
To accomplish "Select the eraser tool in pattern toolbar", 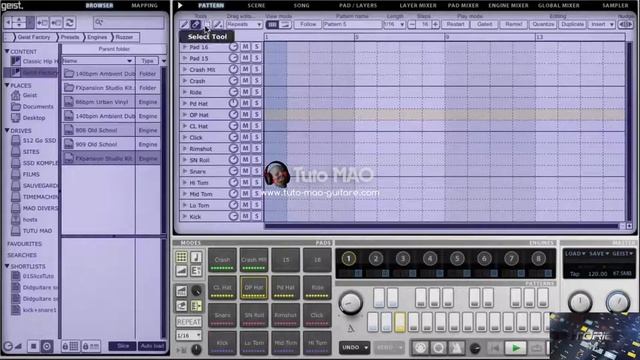I will [196, 24].
